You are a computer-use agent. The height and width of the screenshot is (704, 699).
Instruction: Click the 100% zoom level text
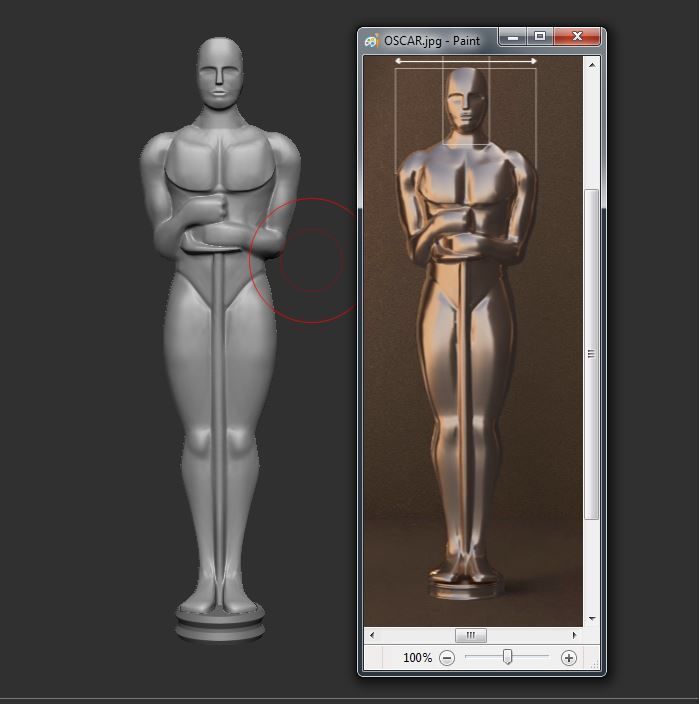(418, 658)
